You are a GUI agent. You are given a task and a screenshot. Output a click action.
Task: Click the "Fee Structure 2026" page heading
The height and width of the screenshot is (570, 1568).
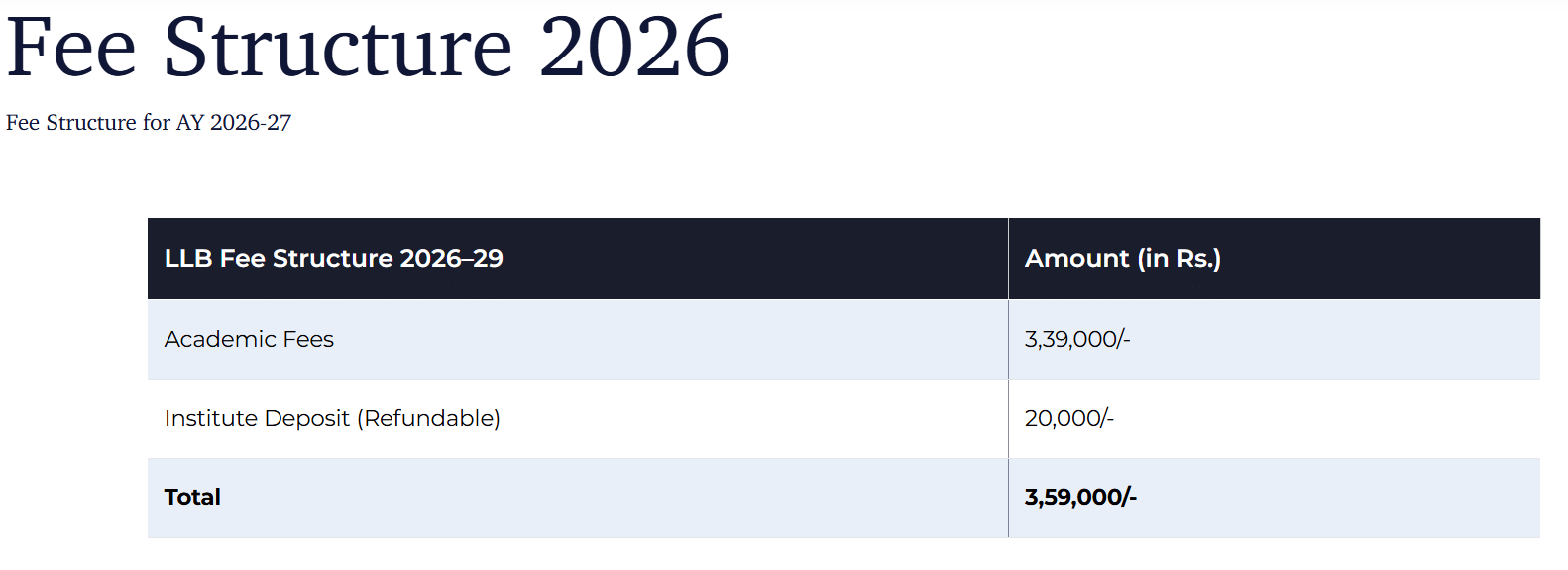click(x=368, y=48)
